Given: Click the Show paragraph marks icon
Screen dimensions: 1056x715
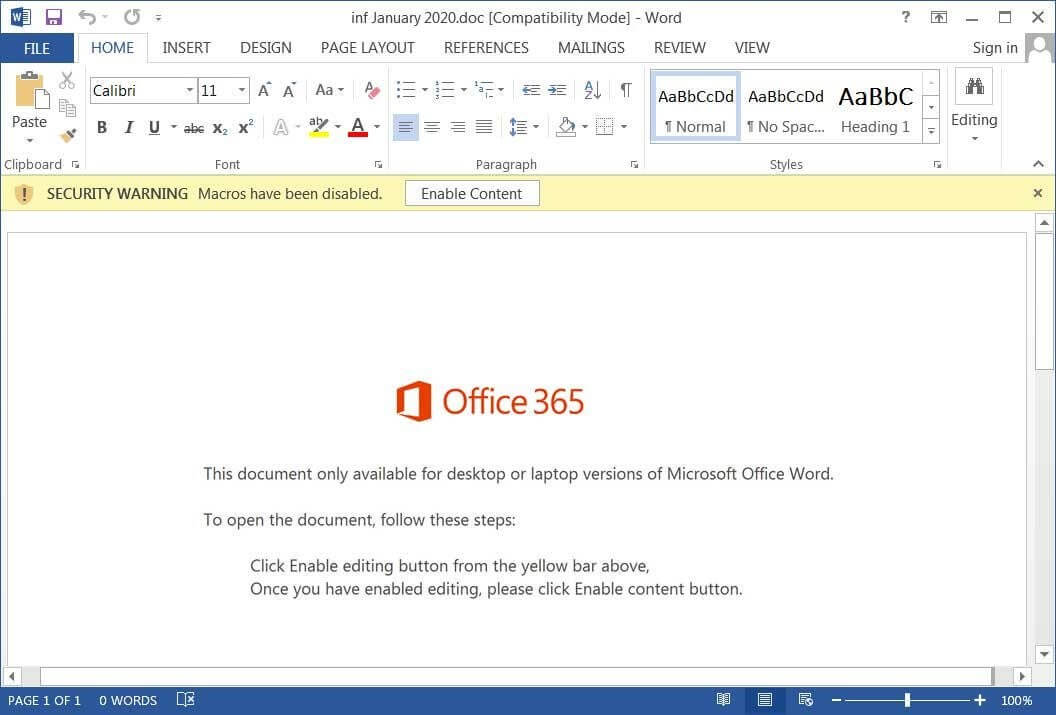Looking at the screenshot, I should [x=625, y=90].
